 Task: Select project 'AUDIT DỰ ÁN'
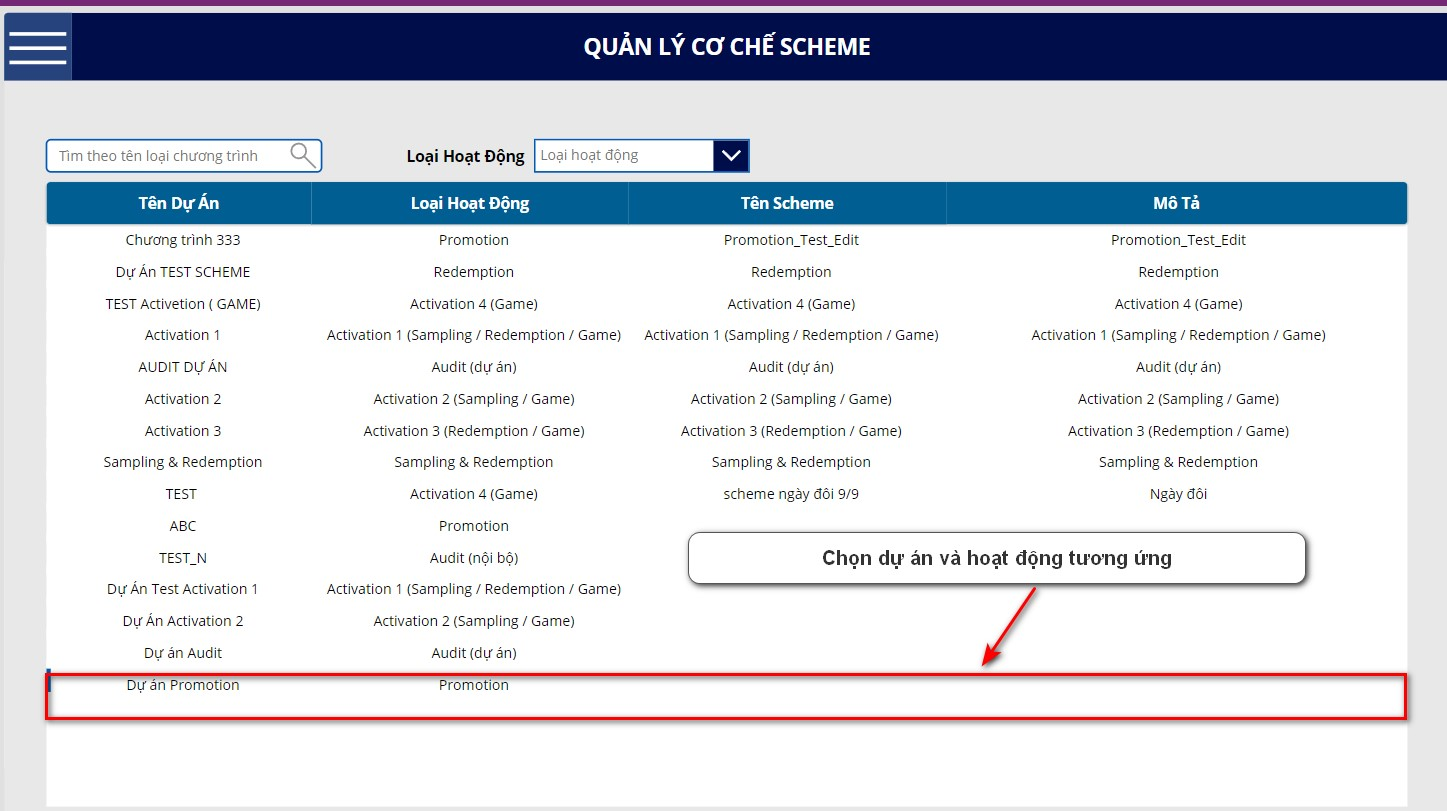pos(183,367)
